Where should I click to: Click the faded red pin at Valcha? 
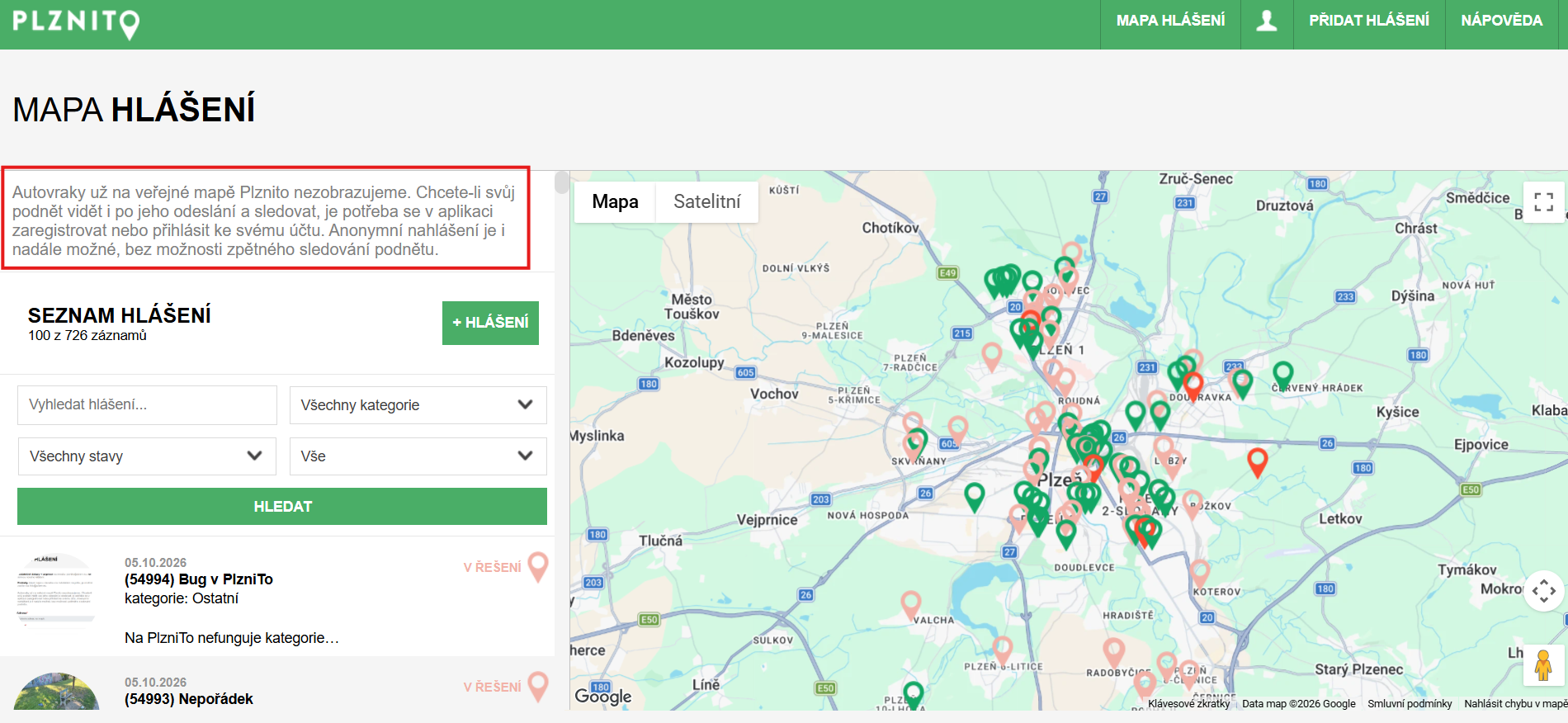coord(911,606)
